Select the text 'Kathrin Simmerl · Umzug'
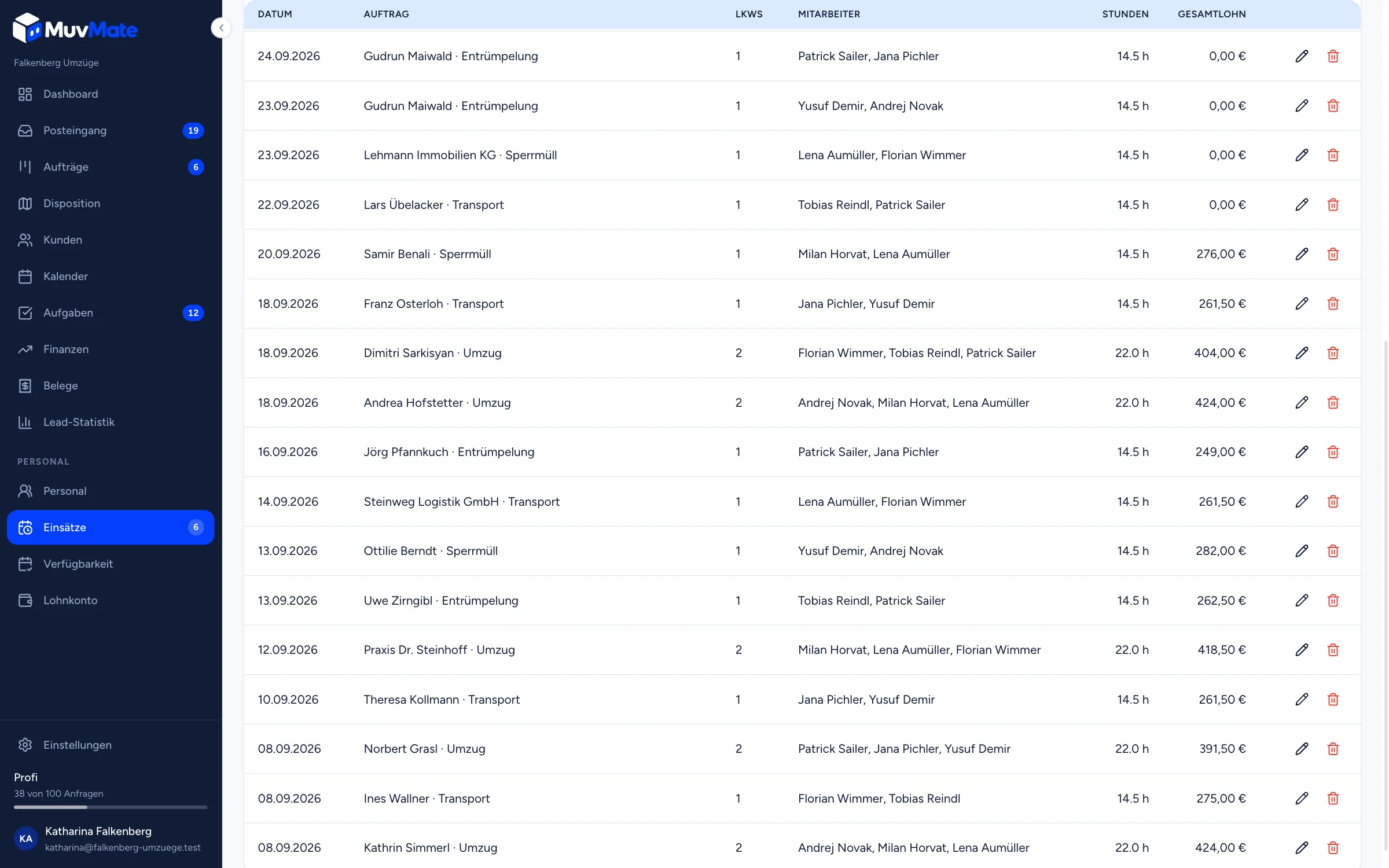The width and height of the screenshot is (1389, 868). 431,848
